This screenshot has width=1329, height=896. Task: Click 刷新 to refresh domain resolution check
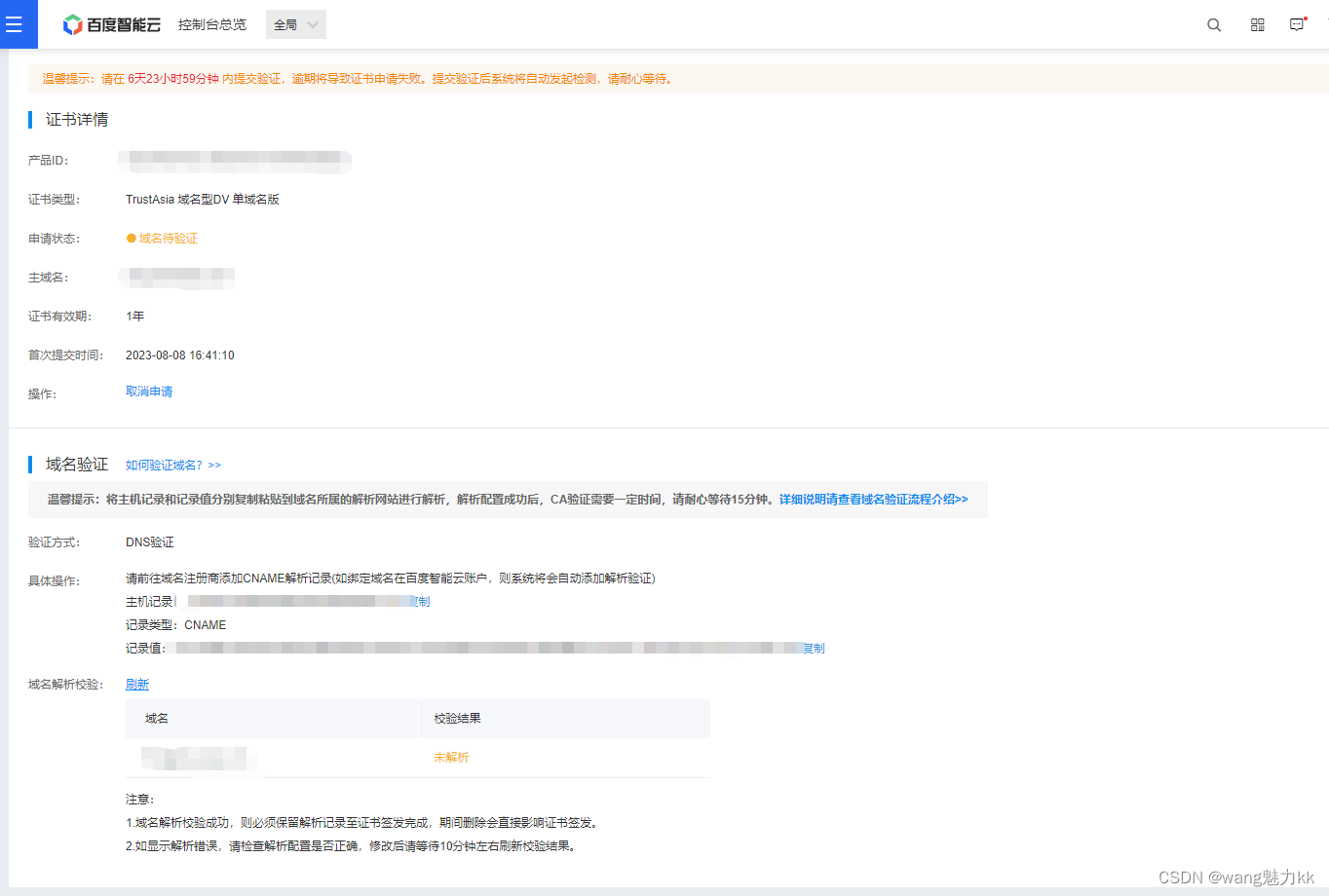[x=137, y=684]
